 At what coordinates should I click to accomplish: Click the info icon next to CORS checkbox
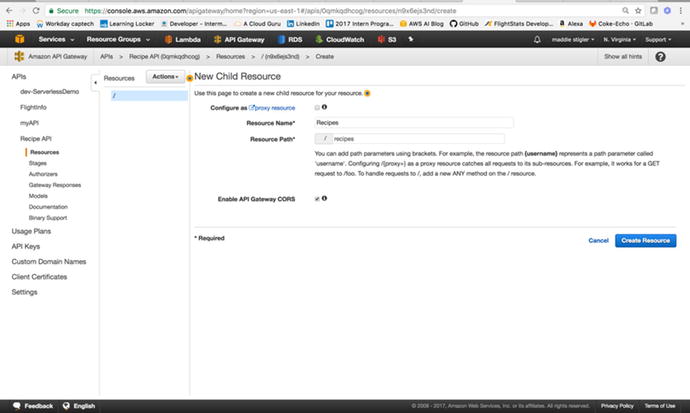click(x=324, y=198)
